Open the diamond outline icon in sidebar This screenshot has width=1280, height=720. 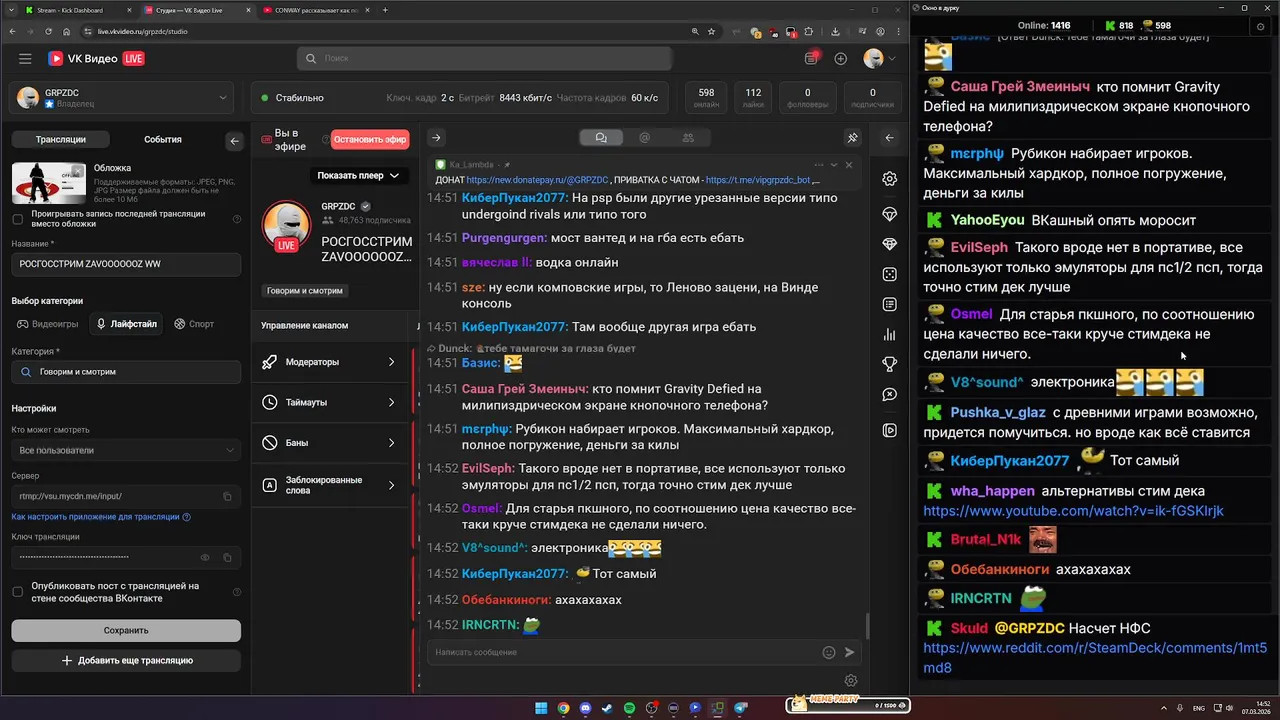(x=890, y=214)
